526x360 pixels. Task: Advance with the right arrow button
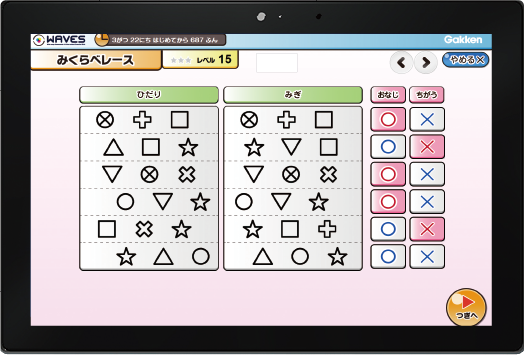click(x=426, y=62)
